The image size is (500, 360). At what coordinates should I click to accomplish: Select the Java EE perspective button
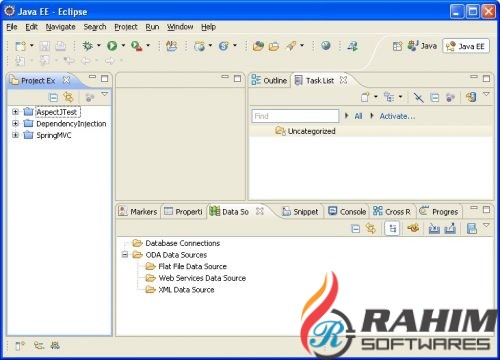[466, 46]
